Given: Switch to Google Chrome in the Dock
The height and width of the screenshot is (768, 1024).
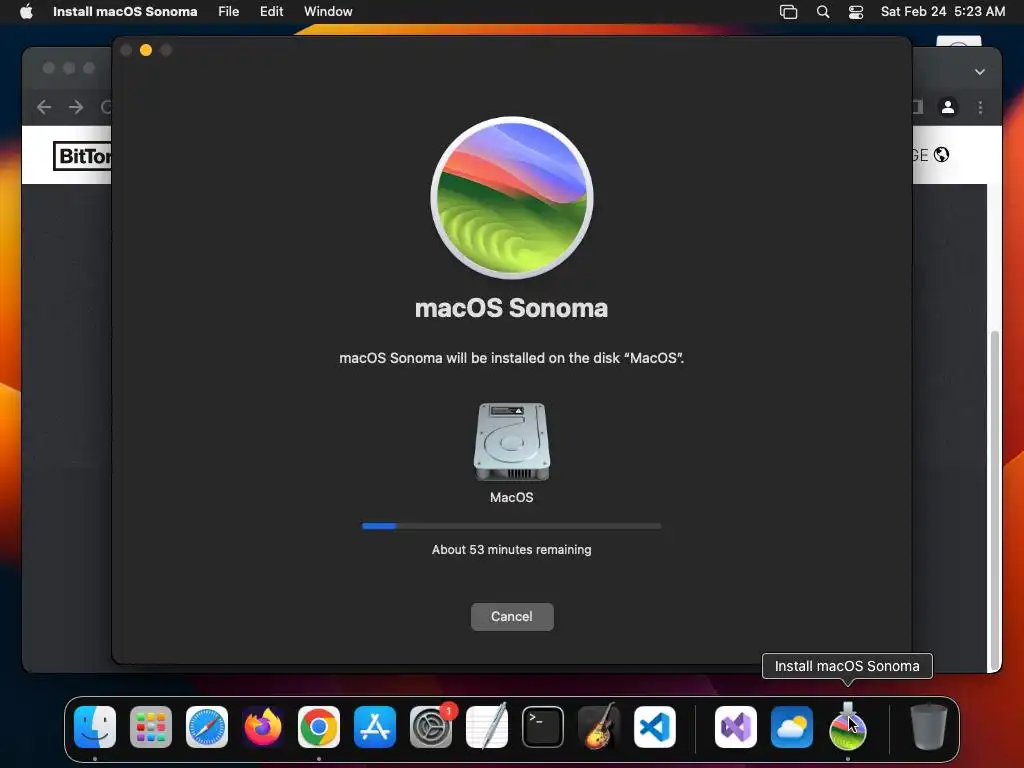Looking at the screenshot, I should coord(319,727).
